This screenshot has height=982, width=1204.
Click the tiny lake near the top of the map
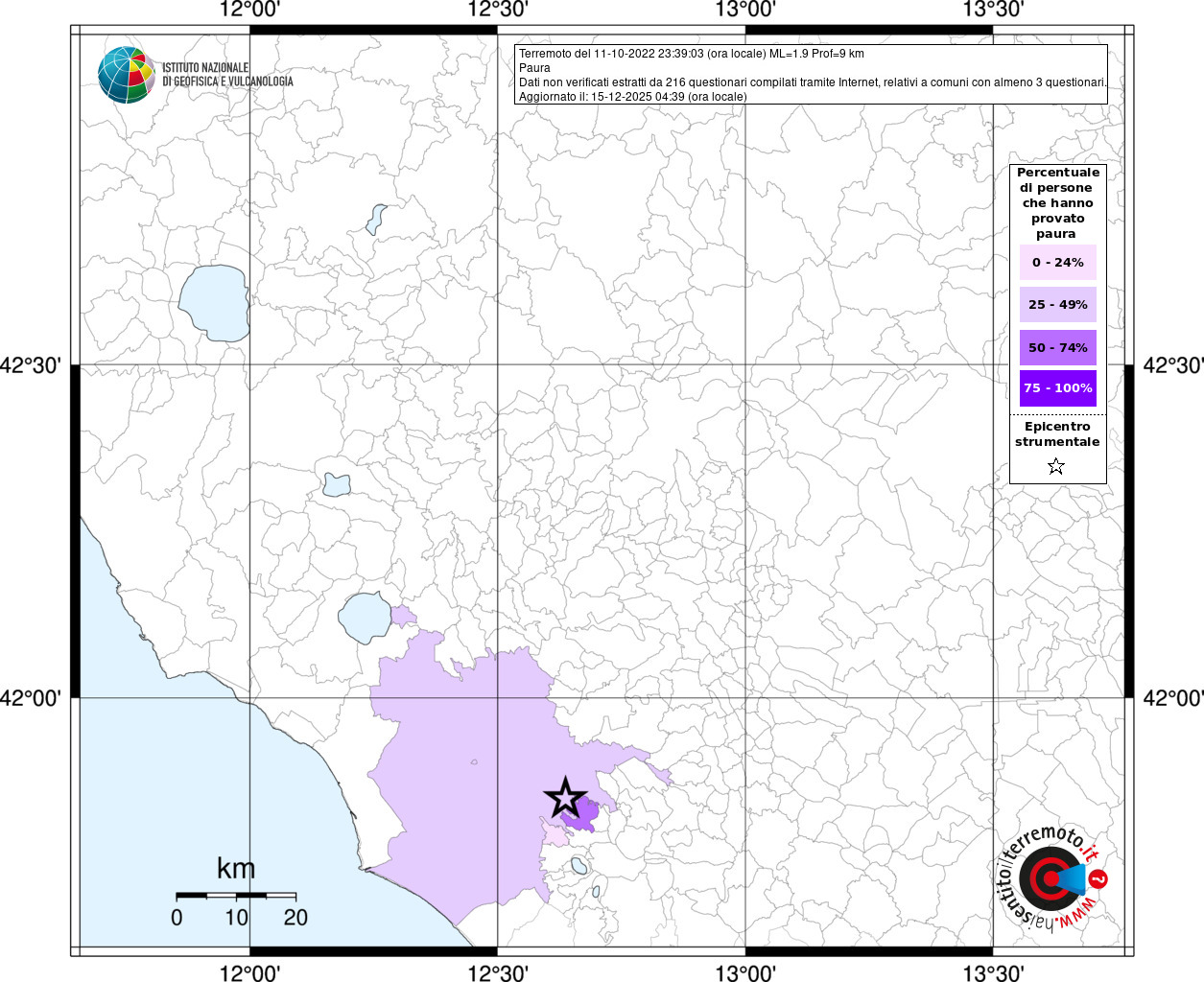[x=376, y=219]
